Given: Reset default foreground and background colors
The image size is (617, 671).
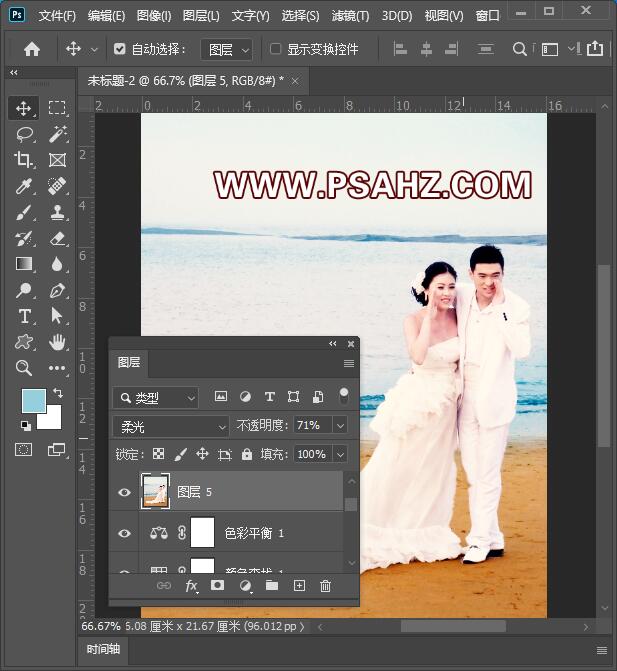Looking at the screenshot, I should [x=26, y=425].
